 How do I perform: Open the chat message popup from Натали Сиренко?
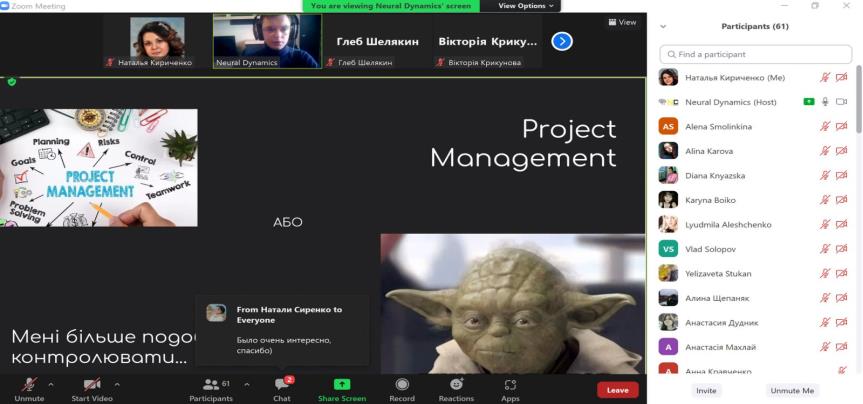coord(282,330)
